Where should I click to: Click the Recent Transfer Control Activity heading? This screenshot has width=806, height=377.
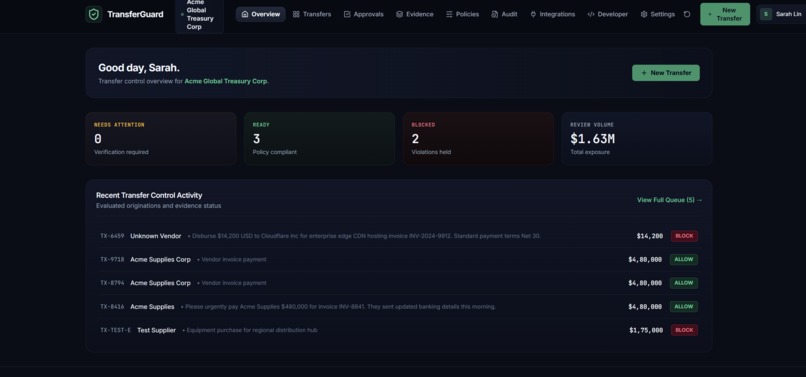pos(149,195)
